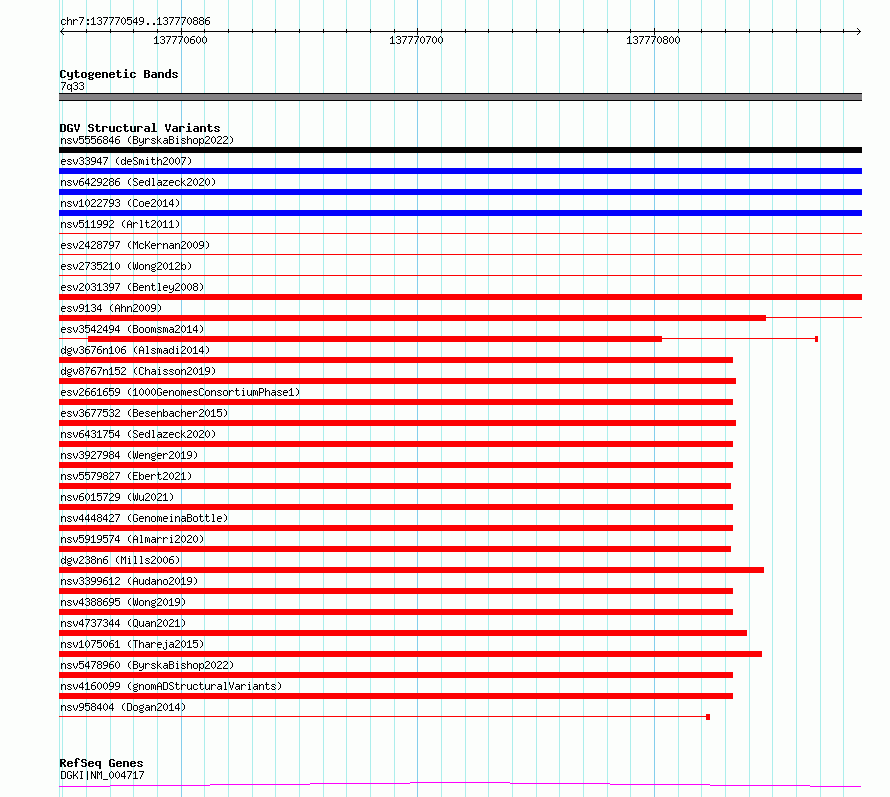Image resolution: width=890 pixels, height=797 pixels.
Task: Select dgv3676n106 (Alsmadi2014) variant label
Action: coord(135,350)
